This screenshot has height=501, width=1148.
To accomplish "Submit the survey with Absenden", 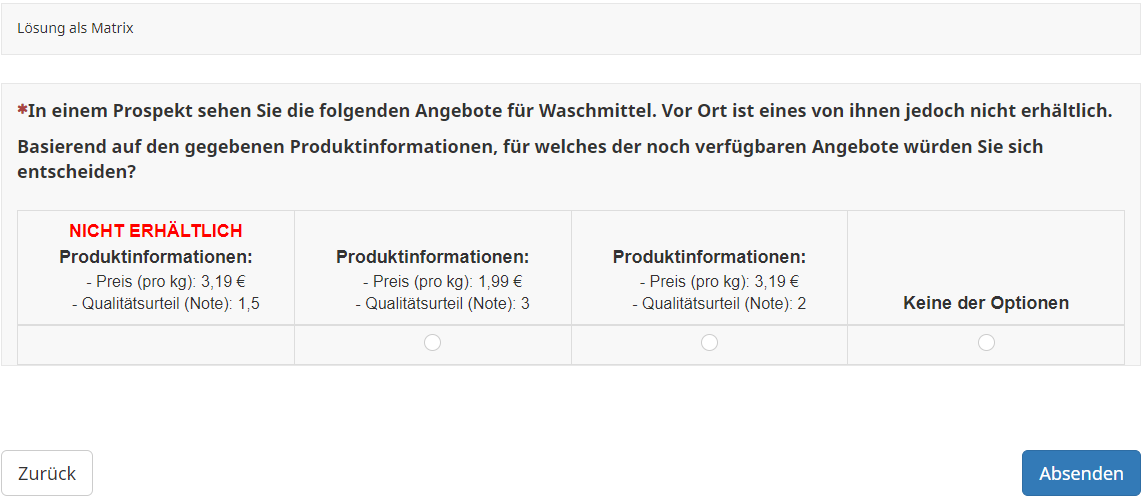I will coord(1080,473).
